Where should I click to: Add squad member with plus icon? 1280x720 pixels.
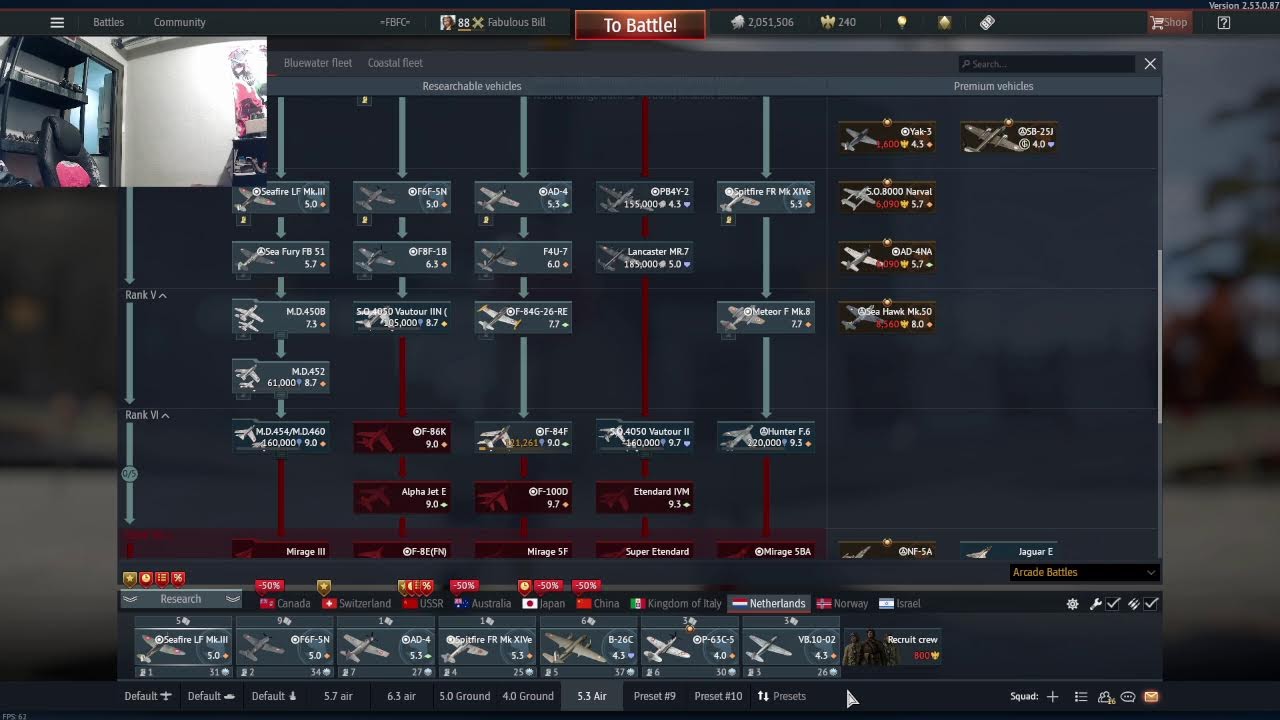(x=1052, y=696)
